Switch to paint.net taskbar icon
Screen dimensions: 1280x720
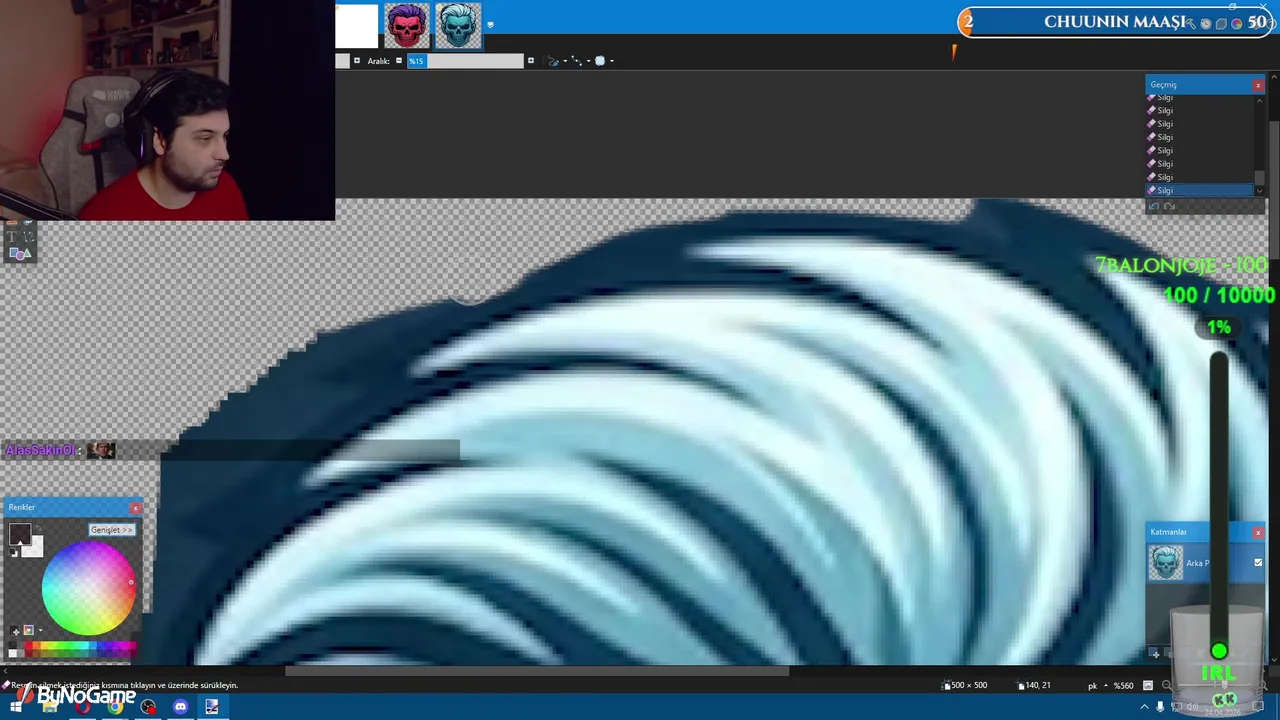point(212,707)
